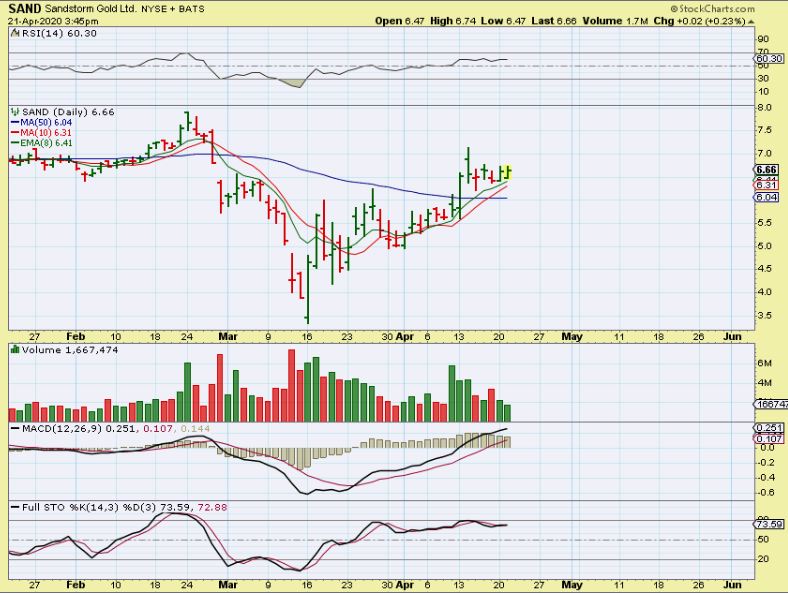Click the Open 6.47 value
The width and height of the screenshot is (788, 594).
click(x=400, y=21)
